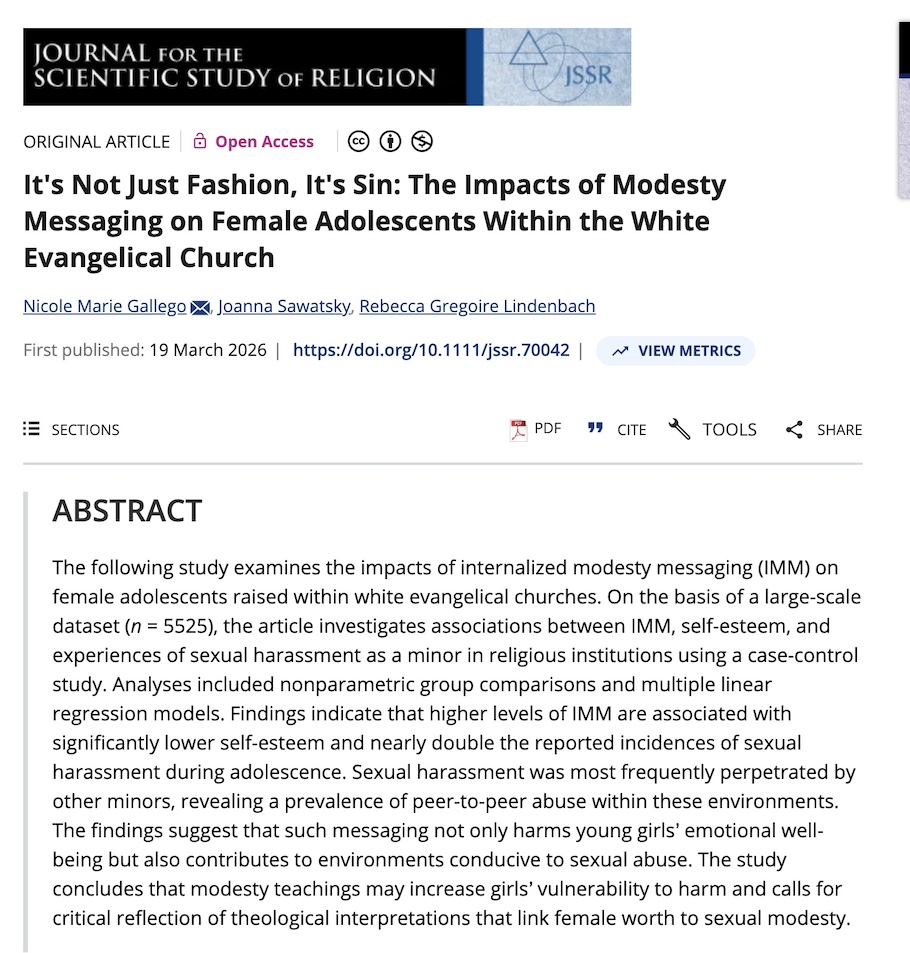Image resolution: width=910 pixels, height=953 pixels.
Task: Select author Rebecca Gregoire Lindenbach
Action: [477, 306]
